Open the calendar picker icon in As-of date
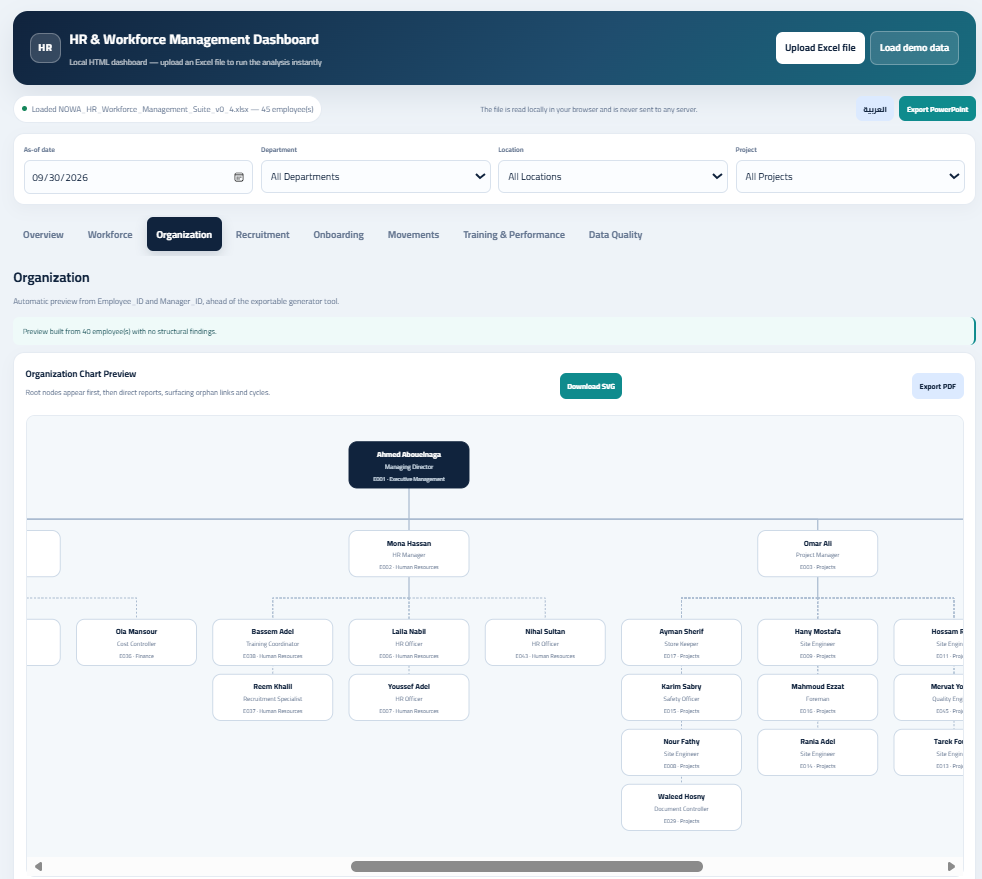Screen dimensions: 982x879 239,177
